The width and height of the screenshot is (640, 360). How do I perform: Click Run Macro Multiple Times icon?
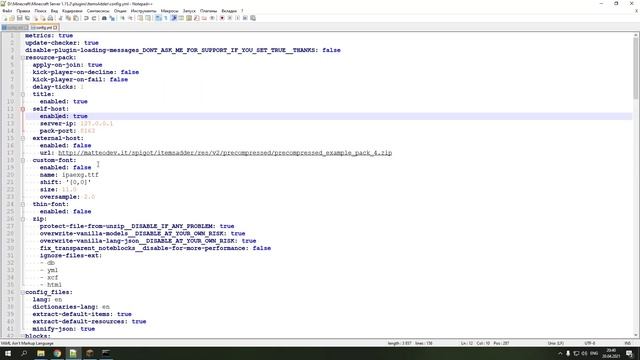(x=245, y=18)
